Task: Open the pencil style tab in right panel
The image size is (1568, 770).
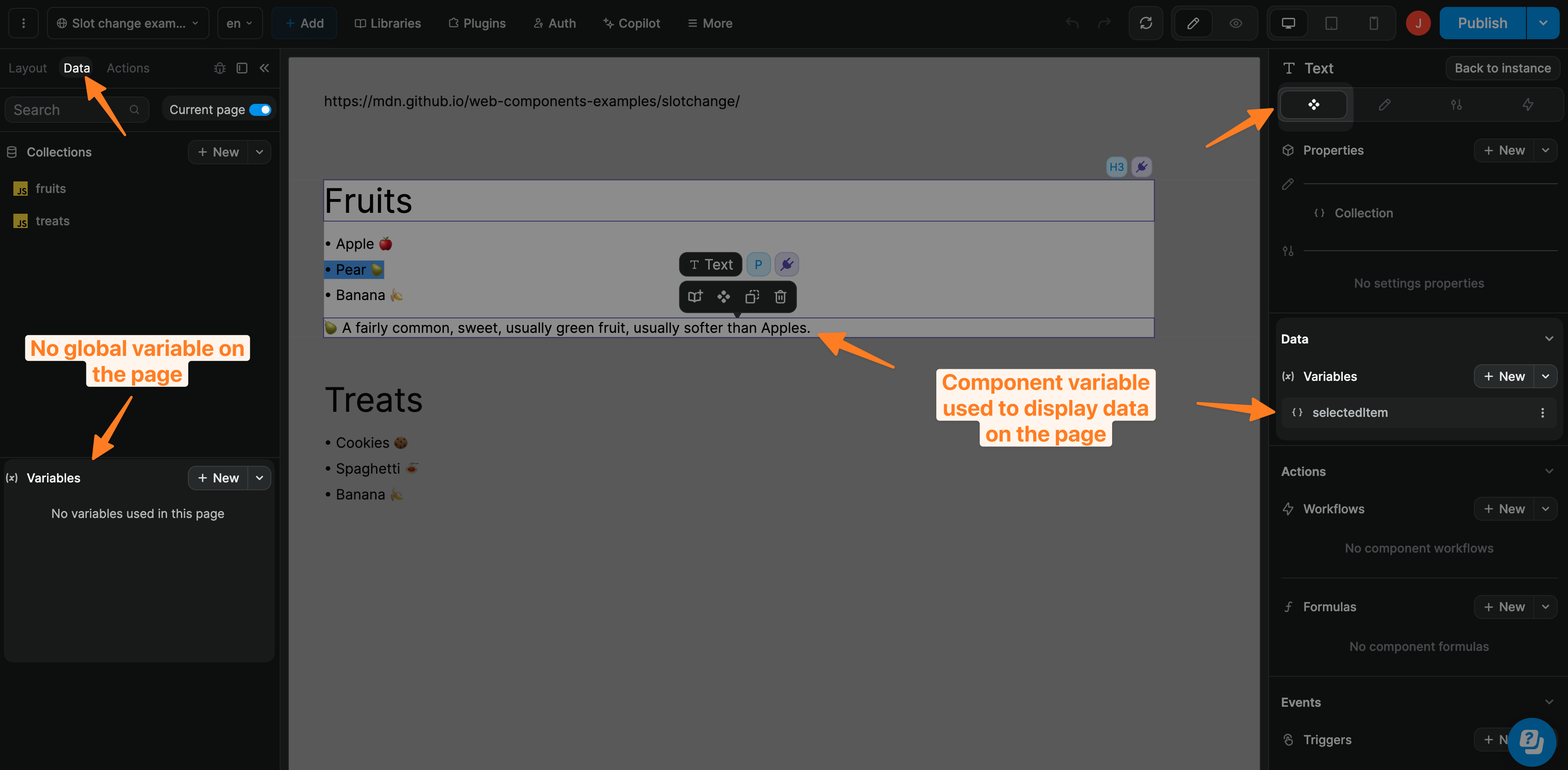Action: [x=1384, y=105]
